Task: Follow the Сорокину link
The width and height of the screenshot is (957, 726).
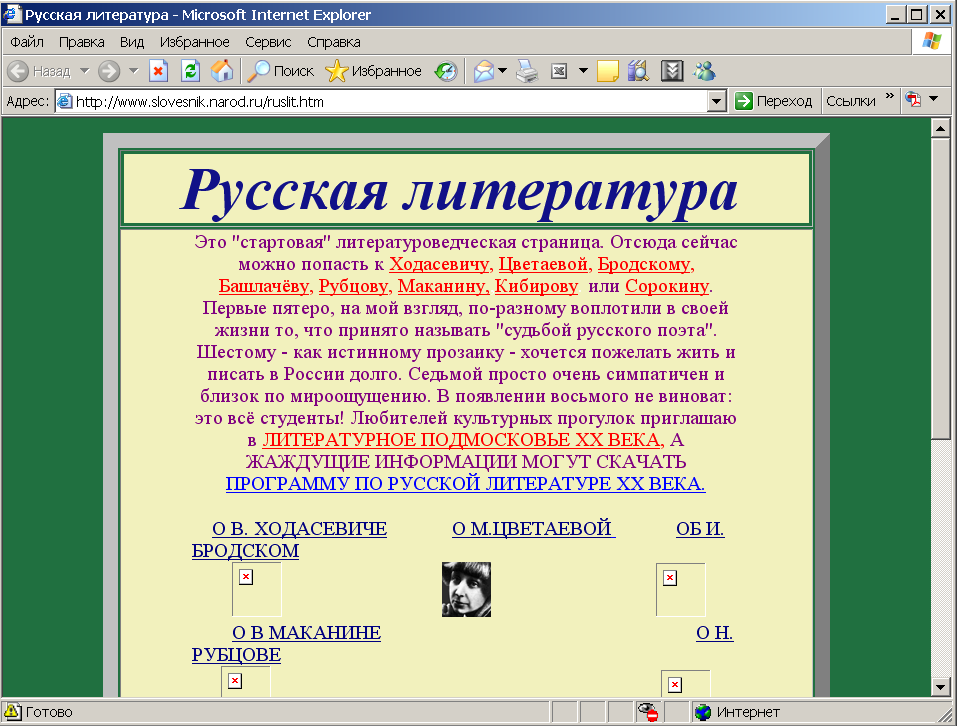Action: [x=669, y=286]
